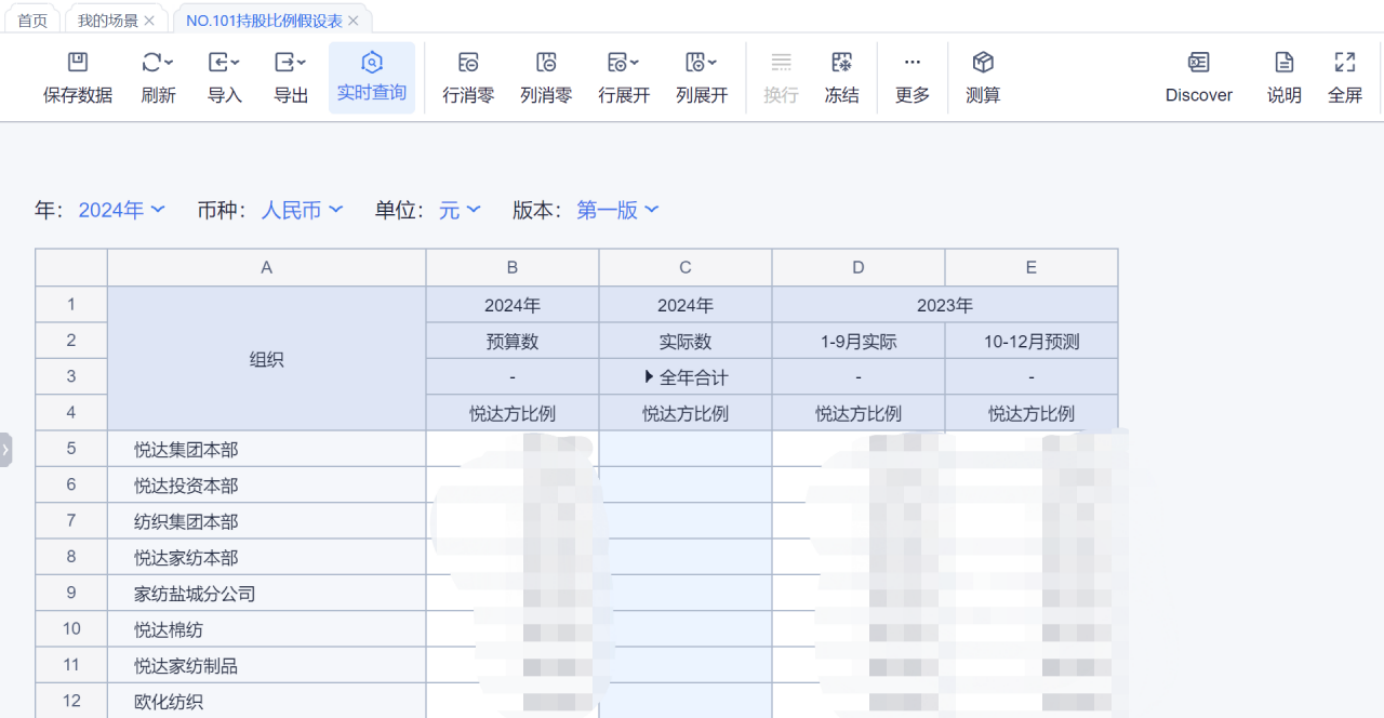Expand the left collapsed side panel
This screenshot has width=1384, height=718.
5,450
